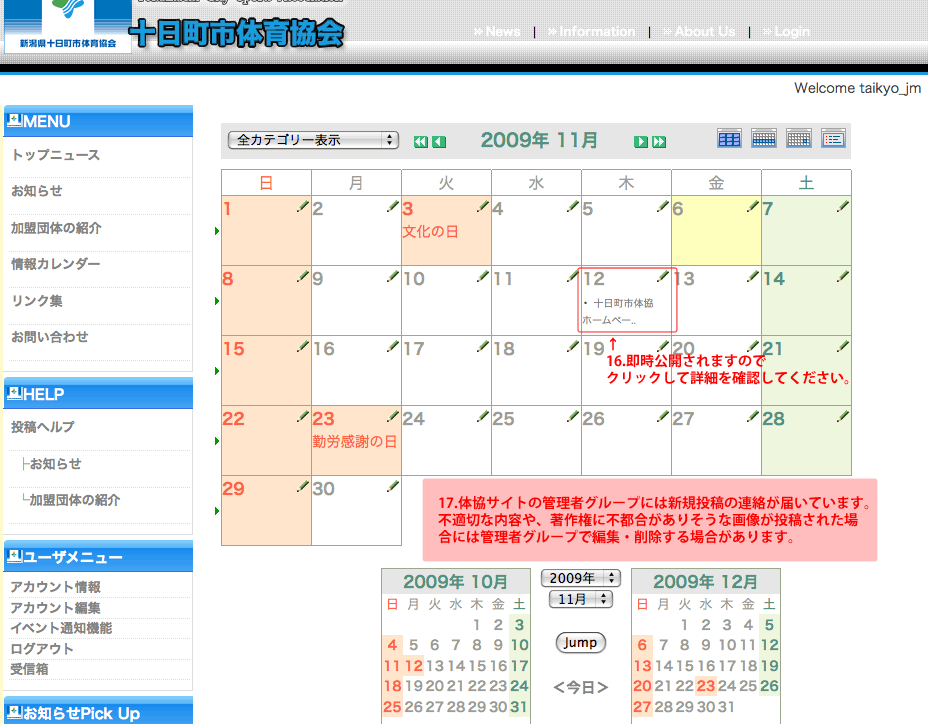Open 加盟団体の紹介 under 投稿ヘルプ
Viewport: 928px width, 724px height.
pyautogui.click(x=75, y=500)
